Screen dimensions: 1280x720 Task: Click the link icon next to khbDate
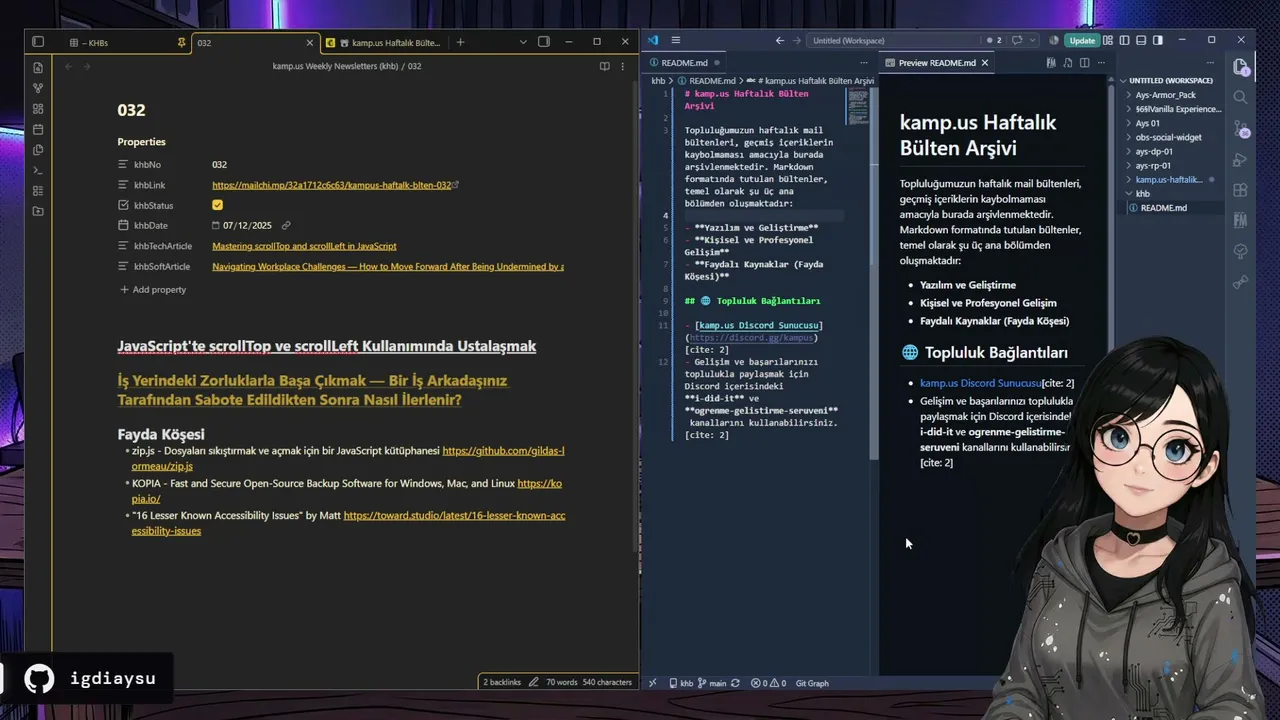click(286, 226)
